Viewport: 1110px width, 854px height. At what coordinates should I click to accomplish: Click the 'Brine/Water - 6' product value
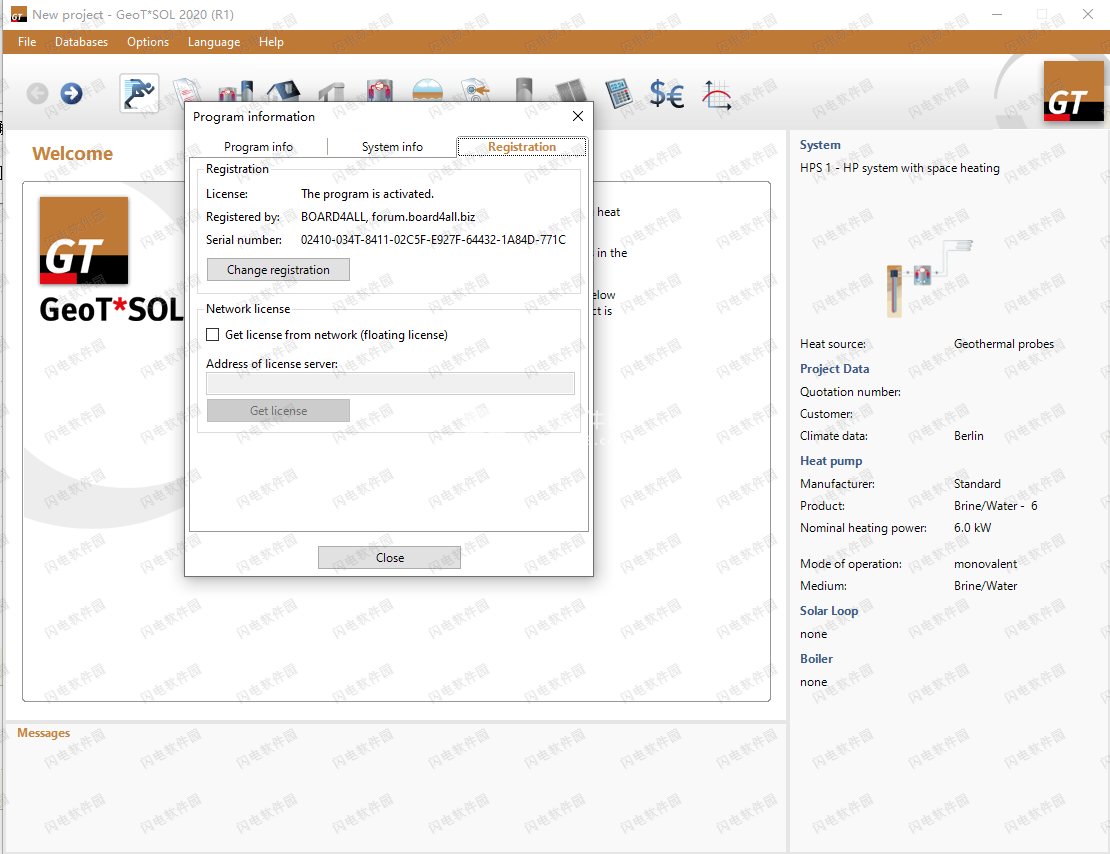point(995,506)
